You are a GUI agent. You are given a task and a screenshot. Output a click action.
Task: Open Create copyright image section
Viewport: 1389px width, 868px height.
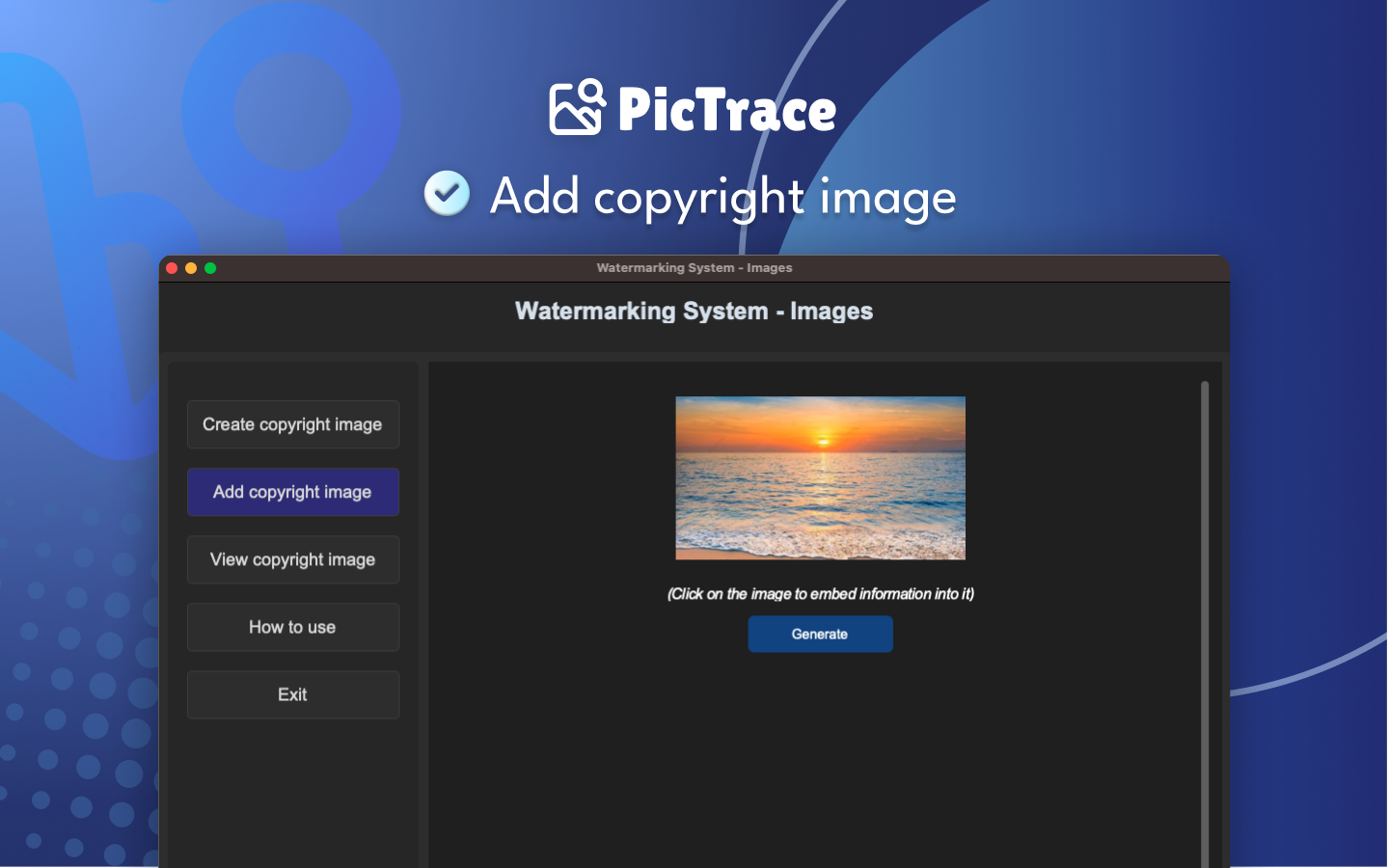coord(292,424)
